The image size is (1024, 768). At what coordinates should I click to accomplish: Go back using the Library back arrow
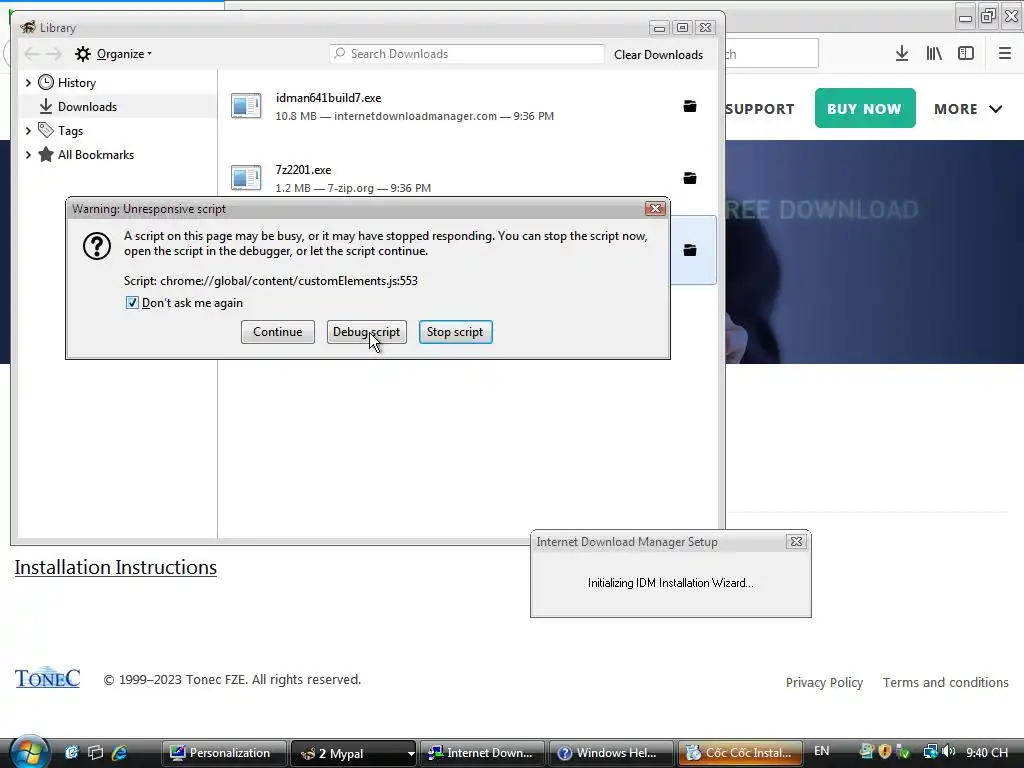[31, 54]
